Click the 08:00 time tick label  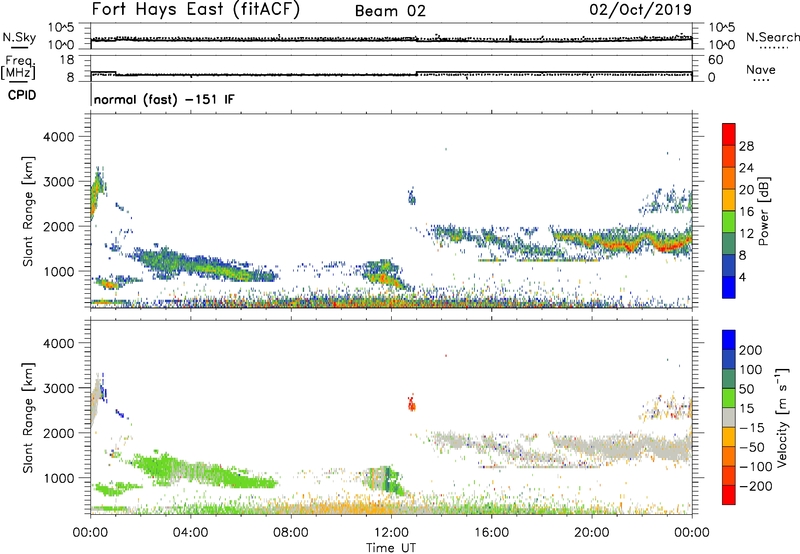291,533
